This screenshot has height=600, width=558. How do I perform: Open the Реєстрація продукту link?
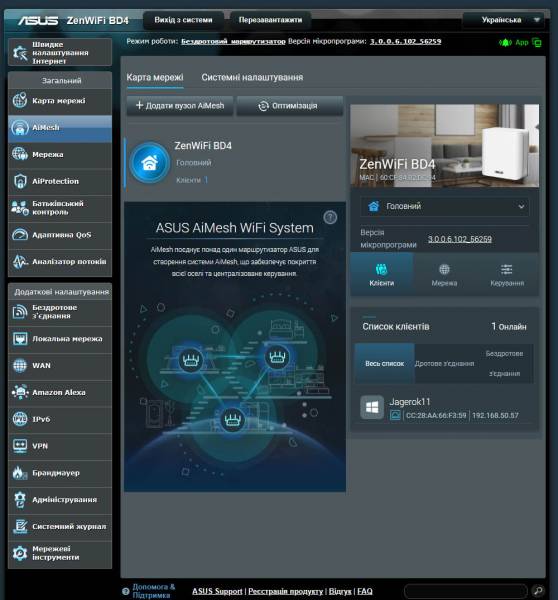286,591
